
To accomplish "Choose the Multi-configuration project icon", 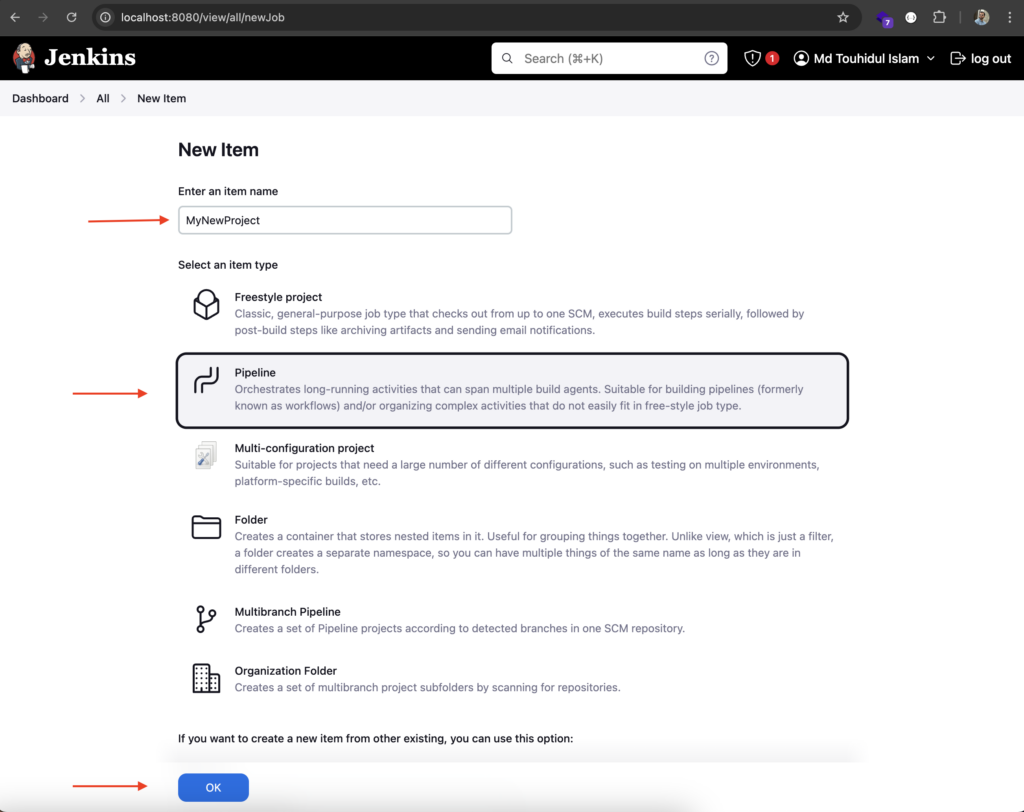I will pos(206,455).
